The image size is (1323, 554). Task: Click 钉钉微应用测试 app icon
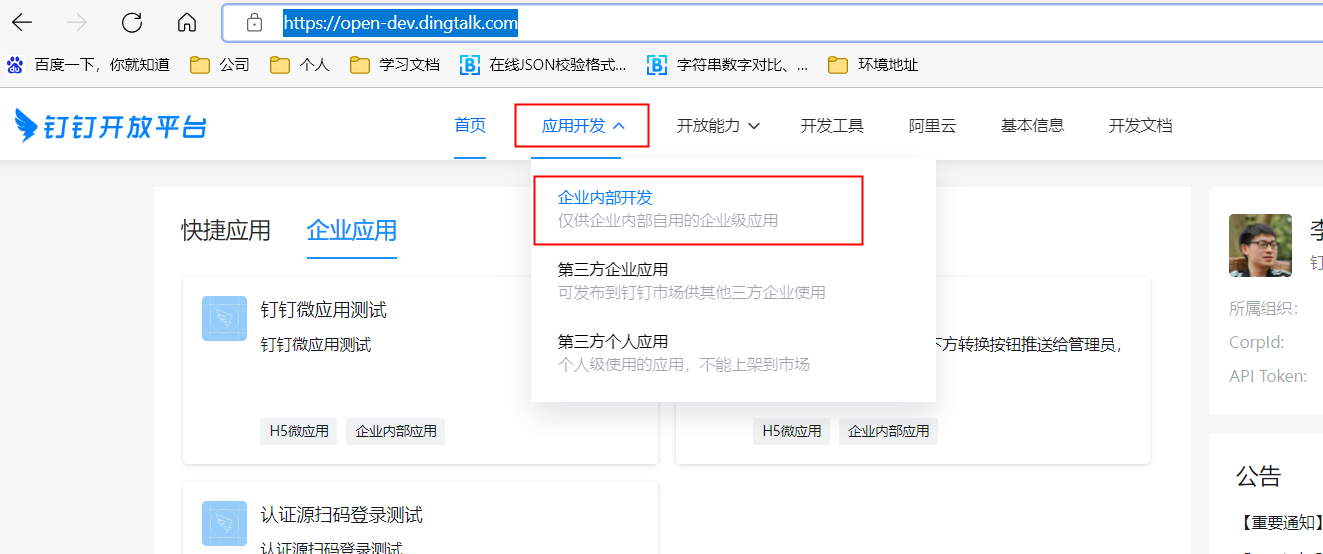[224, 319]
